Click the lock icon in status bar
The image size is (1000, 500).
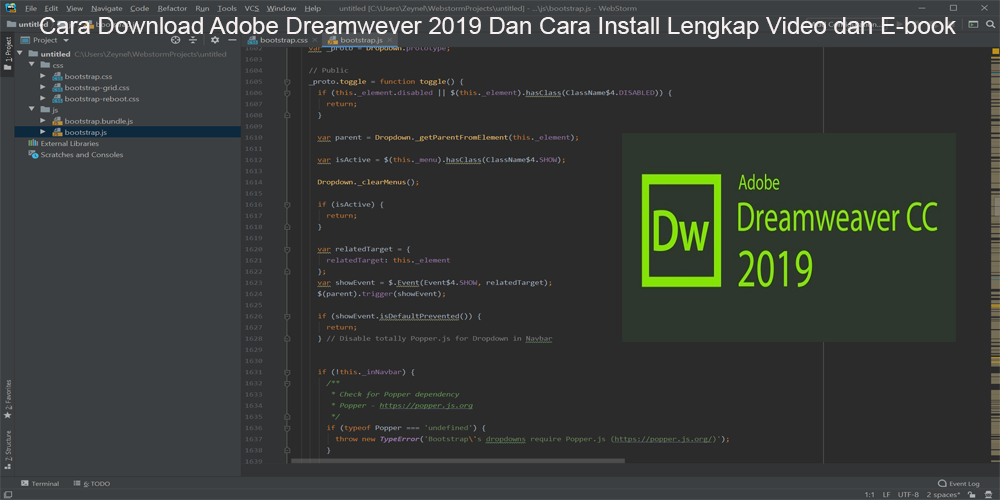tap(973, 495)
